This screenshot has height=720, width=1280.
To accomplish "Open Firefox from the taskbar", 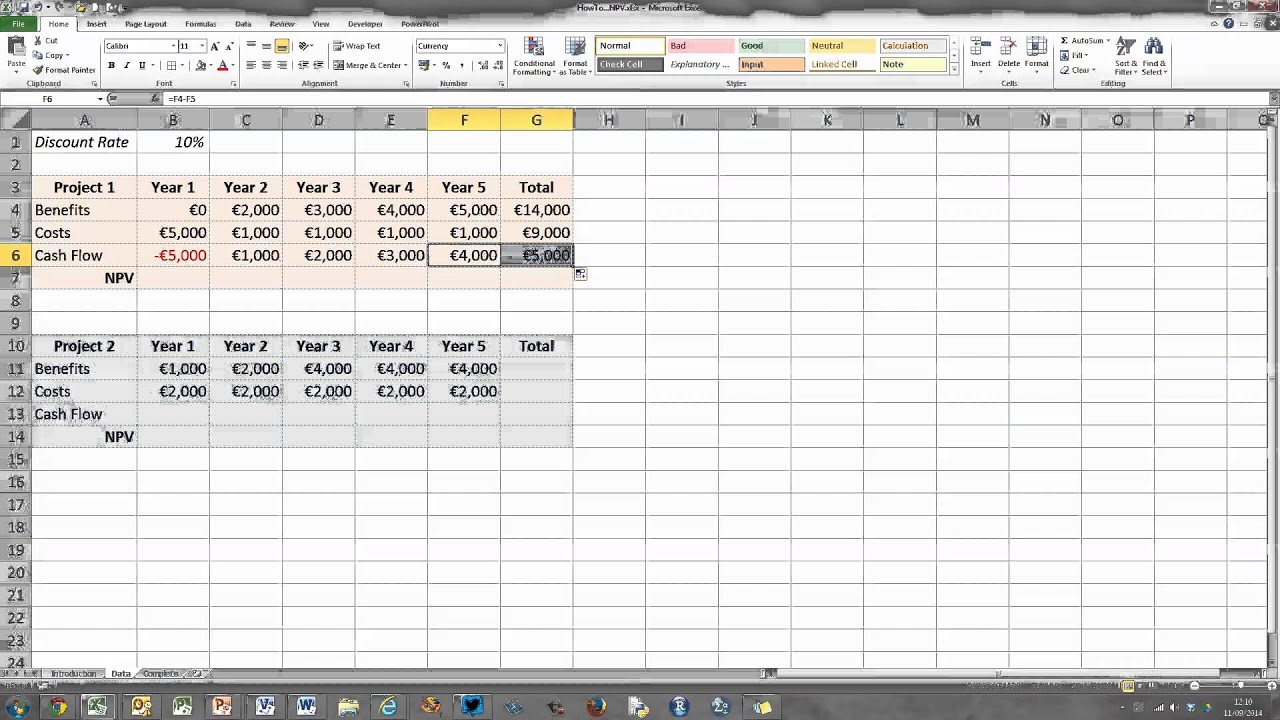I will tap(597, 707).
